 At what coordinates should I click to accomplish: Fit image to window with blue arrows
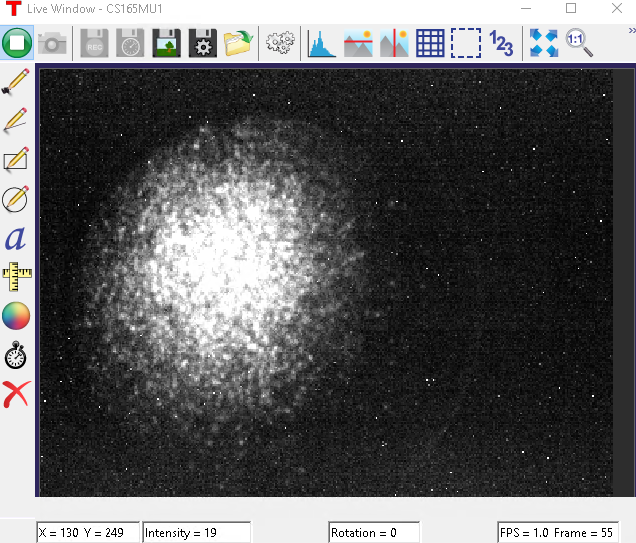pos(544,43)
